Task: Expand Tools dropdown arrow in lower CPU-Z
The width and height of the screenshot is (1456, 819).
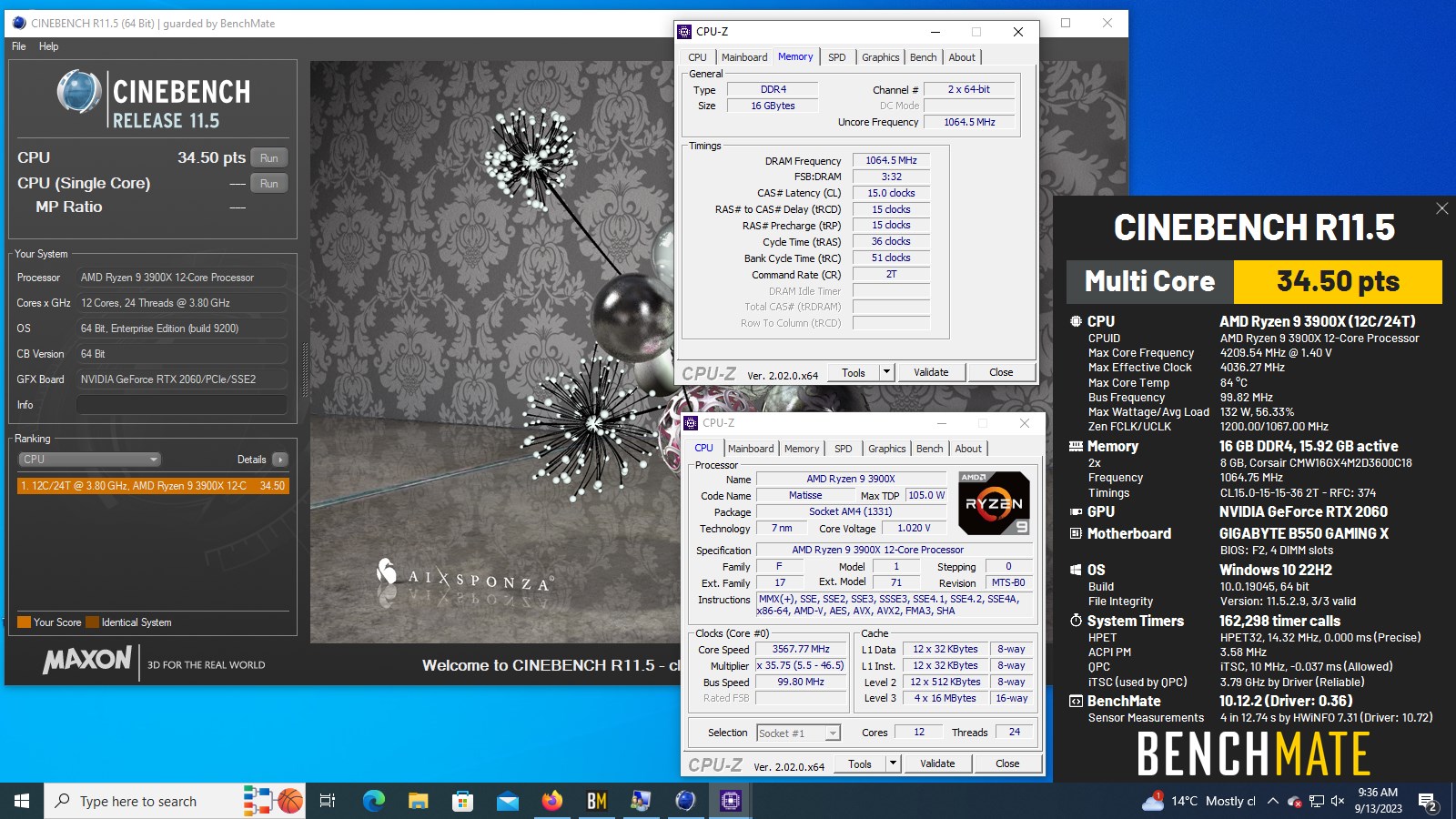Action: pos(893,763)
